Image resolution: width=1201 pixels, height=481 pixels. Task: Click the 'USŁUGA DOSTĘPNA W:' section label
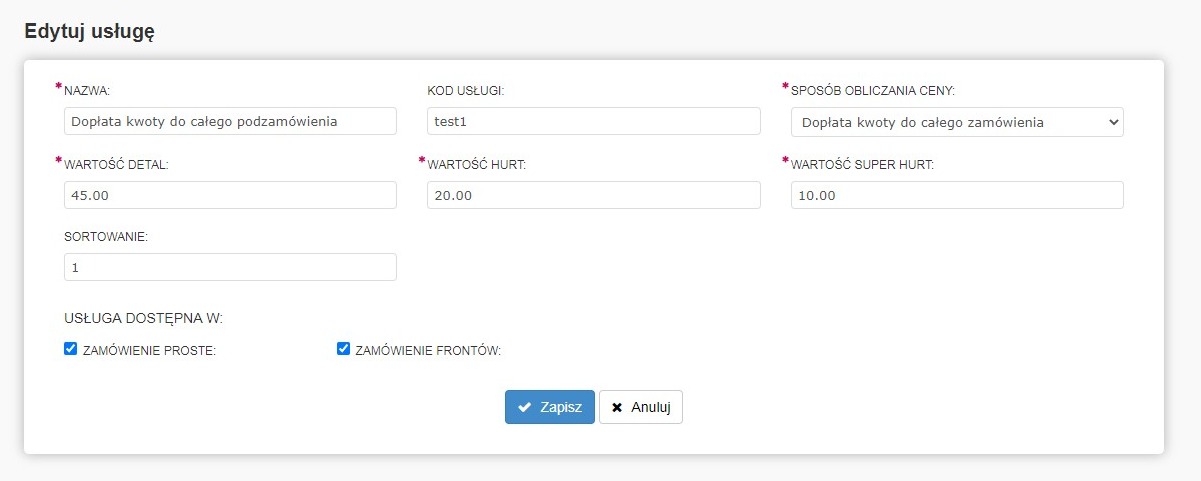[x=143, y=319]
